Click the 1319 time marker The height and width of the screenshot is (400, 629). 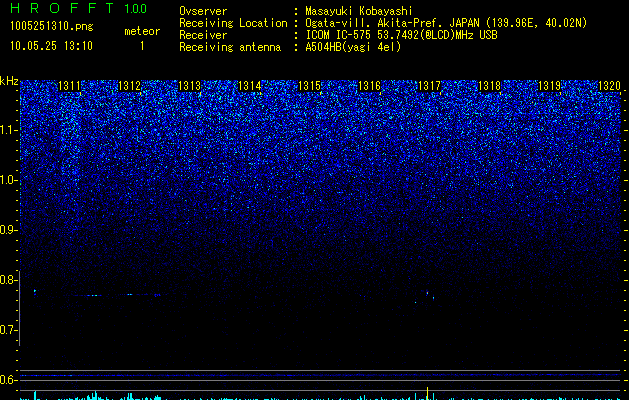(x=550, y=86)
